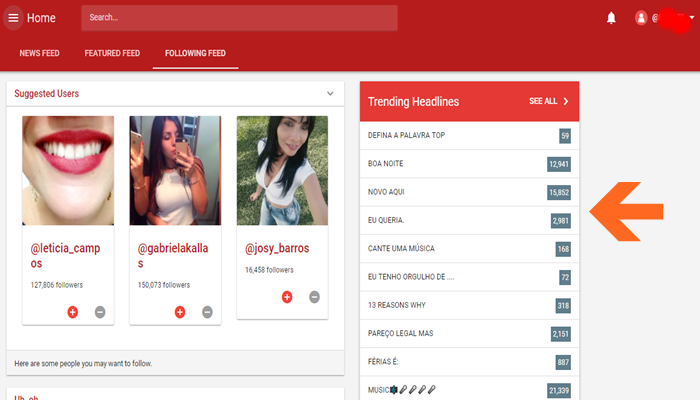The width and height of the screenshot is (700, 400).
Task: Open the PAREÇO LEGAL MAS headline
Action: [469, 333]
